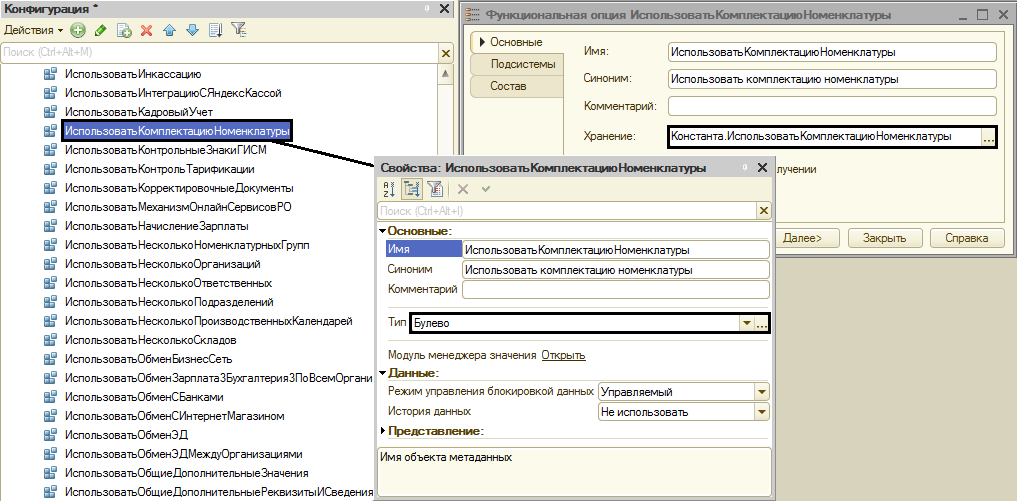Expand the Режим управления блокировкой данных dropdown
The height and width of the screenshot is (501, 1017).
(762, 392)
